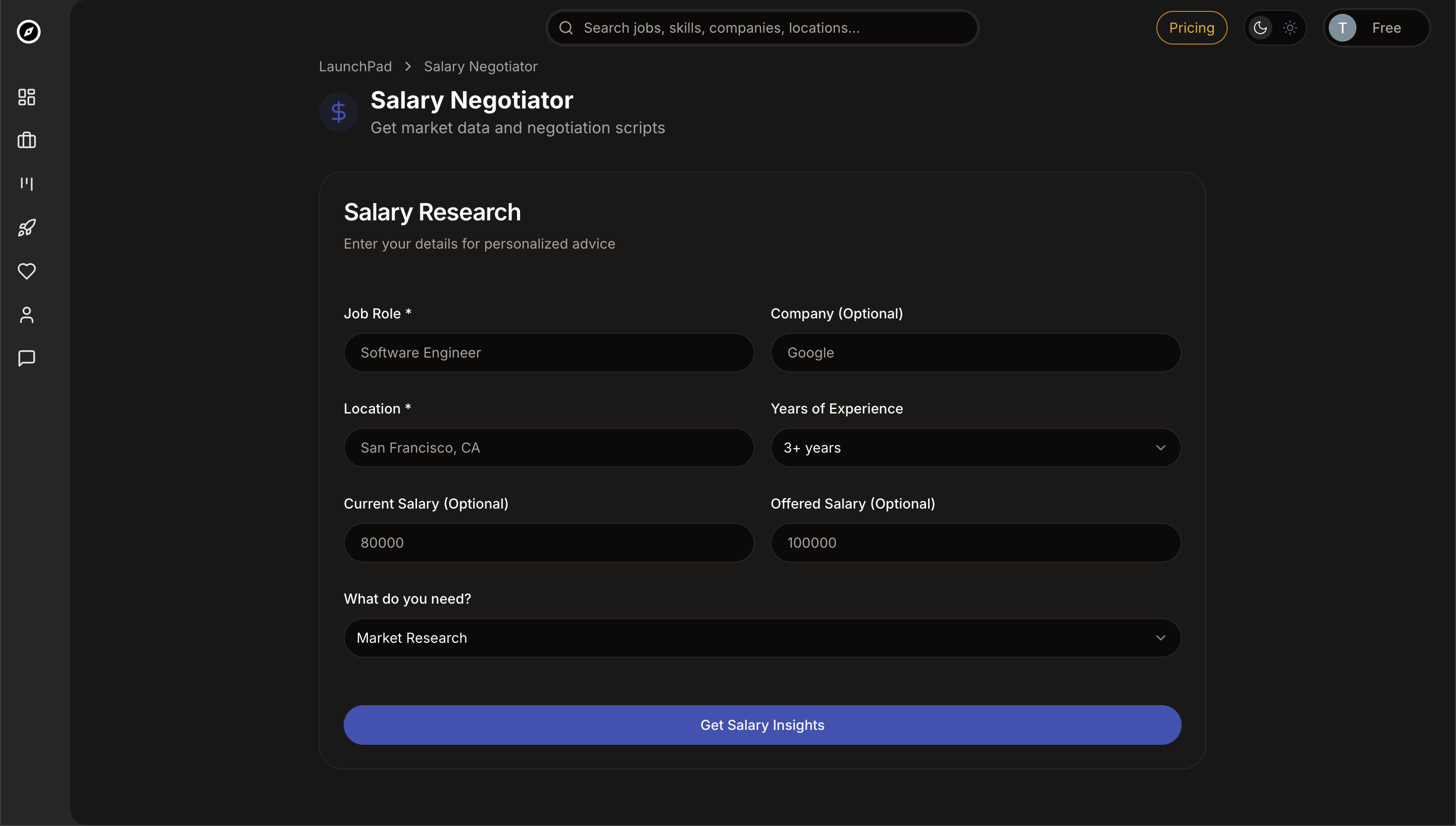Open LaunchPad via the rocket icon
Image resolution: width=1456 pixels, height=826 pixels.
tap(26, 227)
